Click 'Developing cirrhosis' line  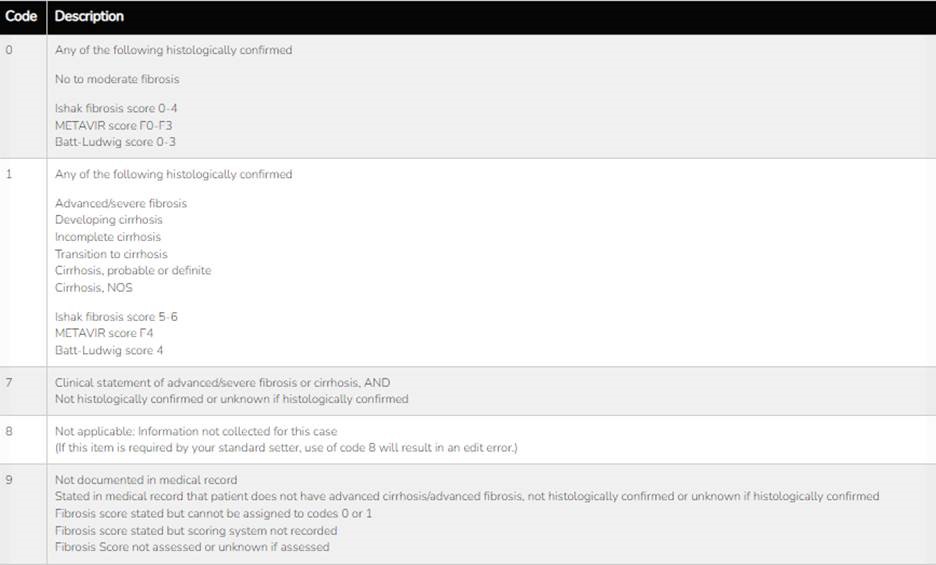(109, 220)
